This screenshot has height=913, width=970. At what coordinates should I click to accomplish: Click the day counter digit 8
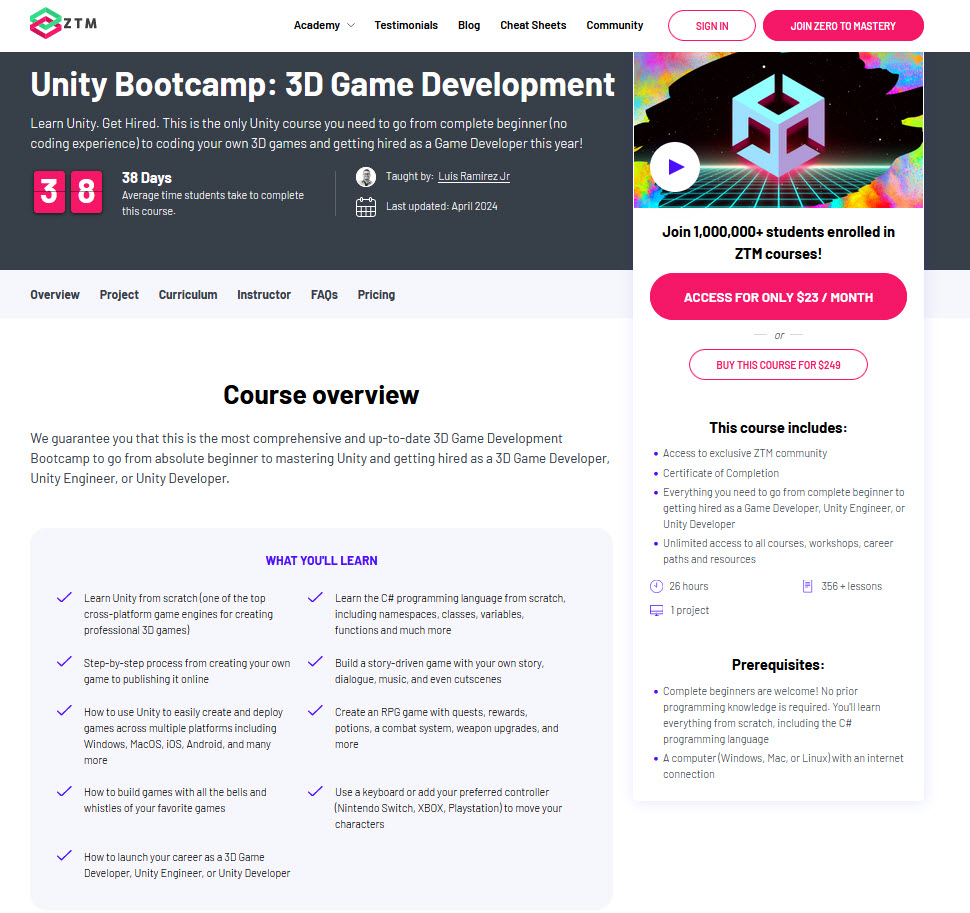click(87, 192)
